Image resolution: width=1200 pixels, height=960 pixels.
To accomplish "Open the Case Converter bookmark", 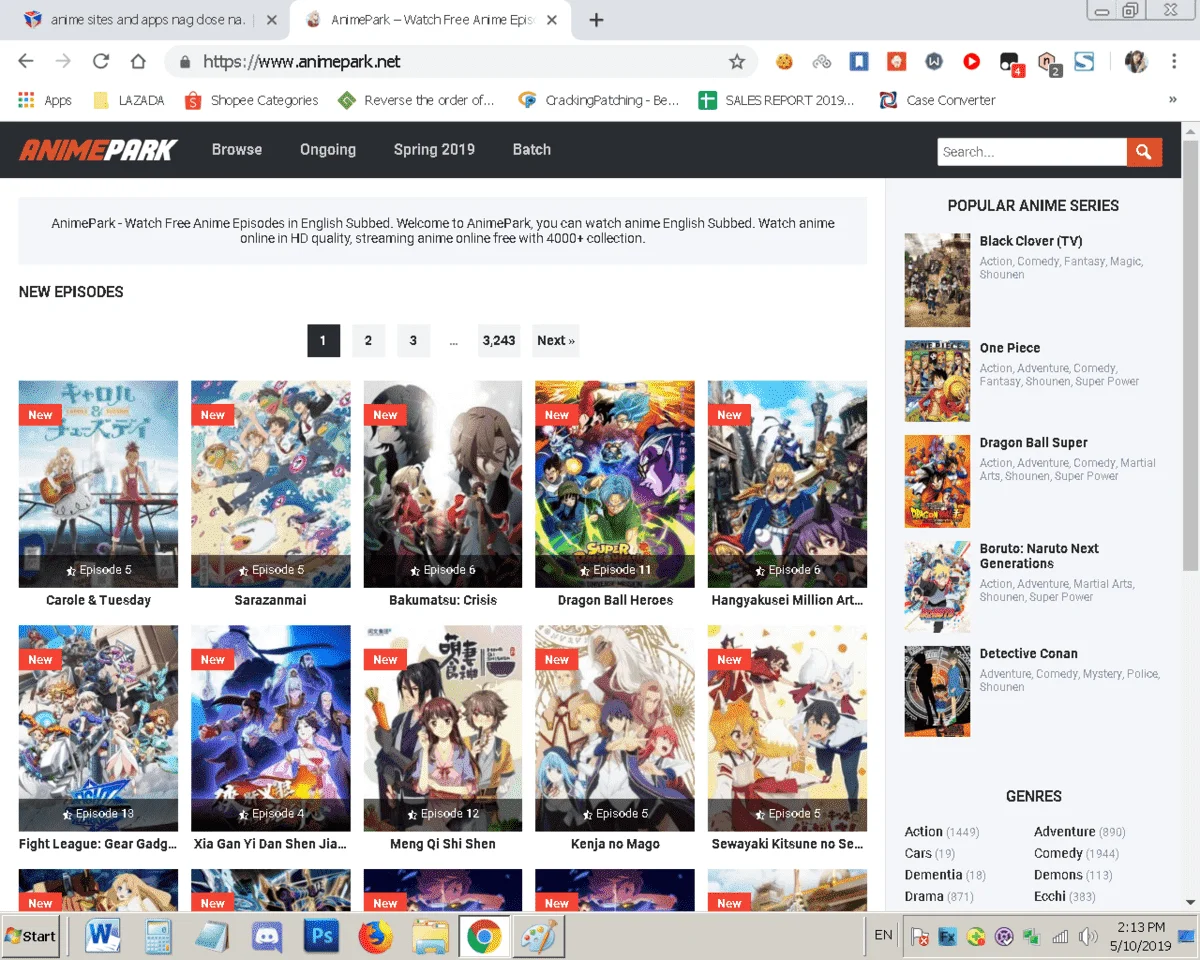I will click(937, 100).
